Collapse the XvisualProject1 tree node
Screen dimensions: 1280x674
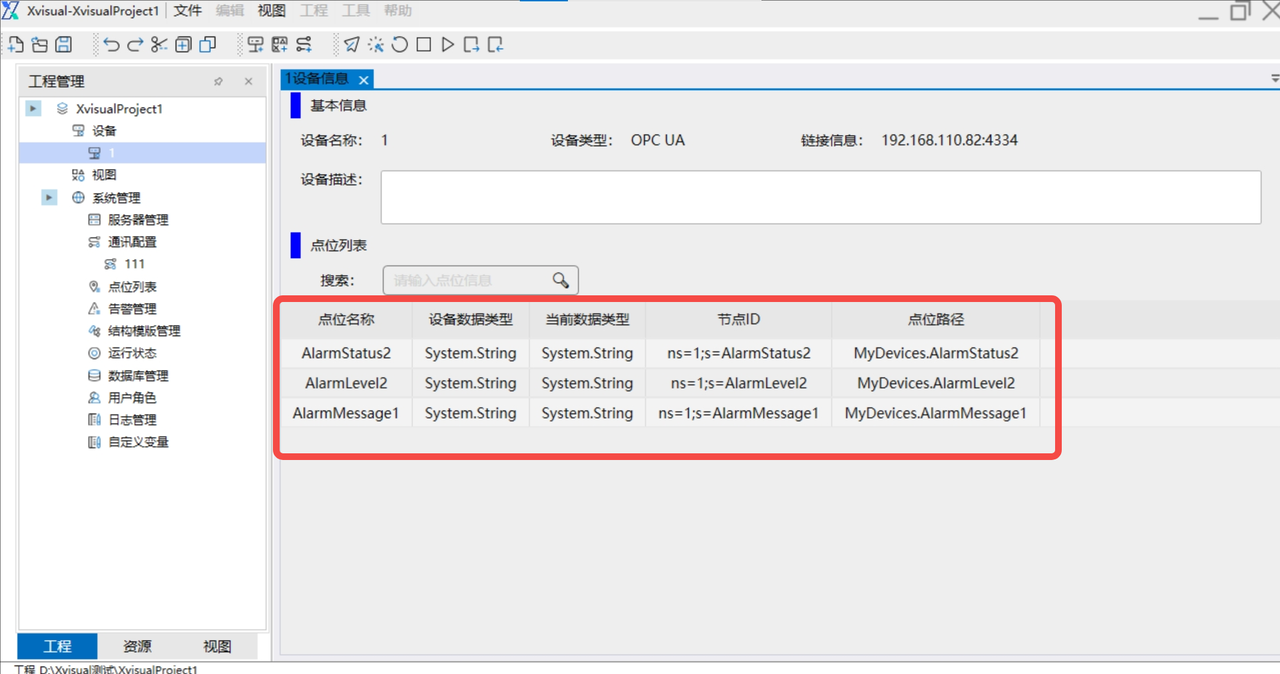coord(34,108)
